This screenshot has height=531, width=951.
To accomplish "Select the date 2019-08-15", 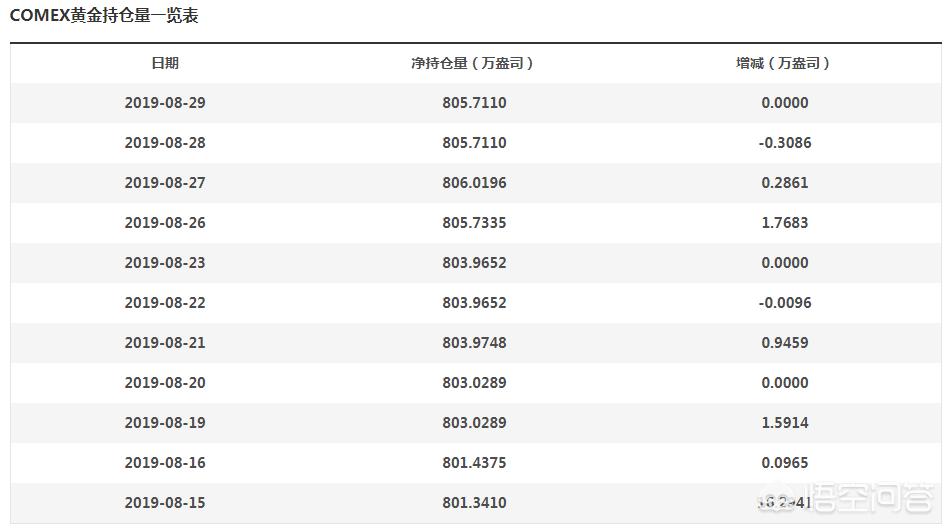I will click(x=165, y=503).
